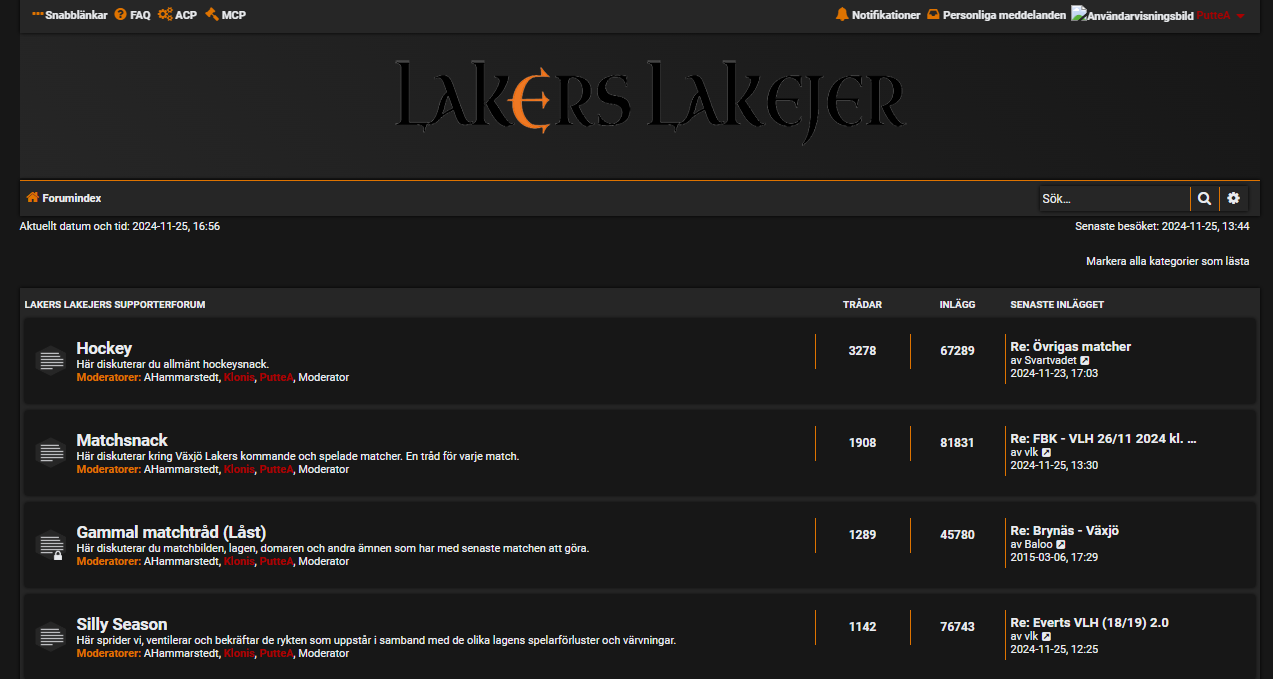
Task: Open last post Re: FBK - VLH 26/11
Action: click(1103, 439)
